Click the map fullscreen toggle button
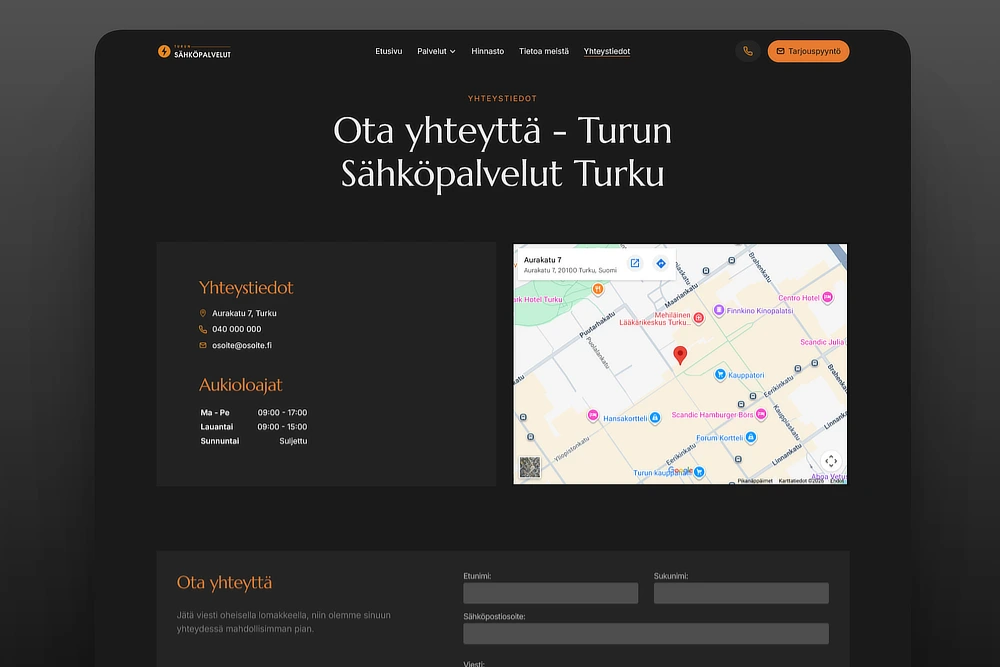This screenshot has height=667, width=1000. point(830,460)
